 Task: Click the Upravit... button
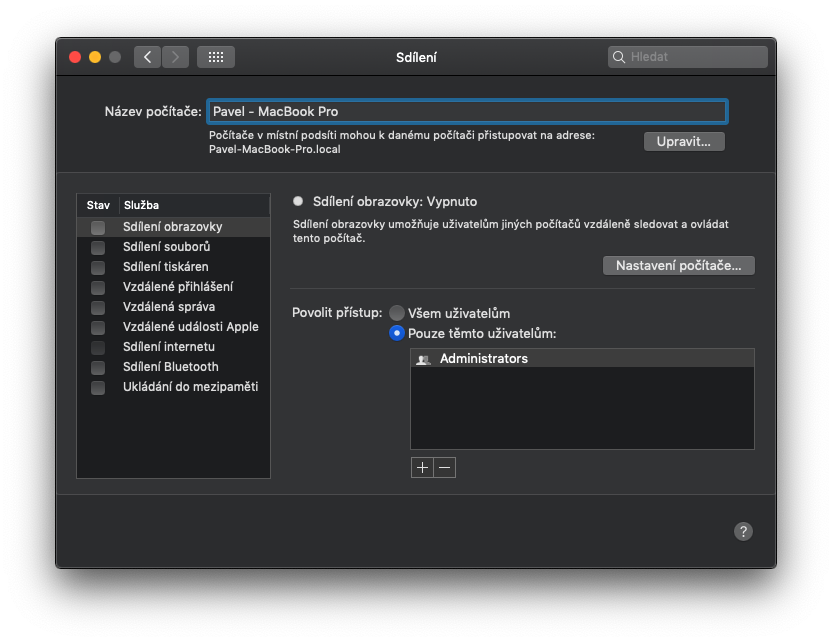[684, 141]
